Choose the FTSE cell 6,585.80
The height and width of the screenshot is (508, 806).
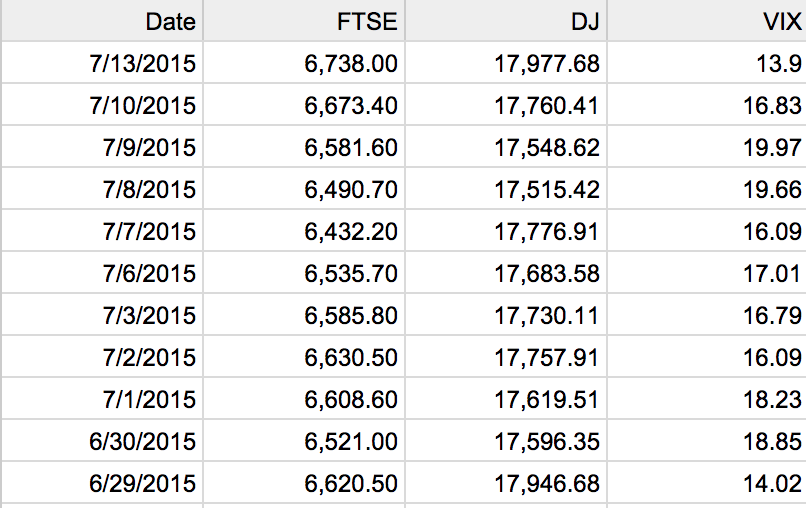(x=304, y=315)
